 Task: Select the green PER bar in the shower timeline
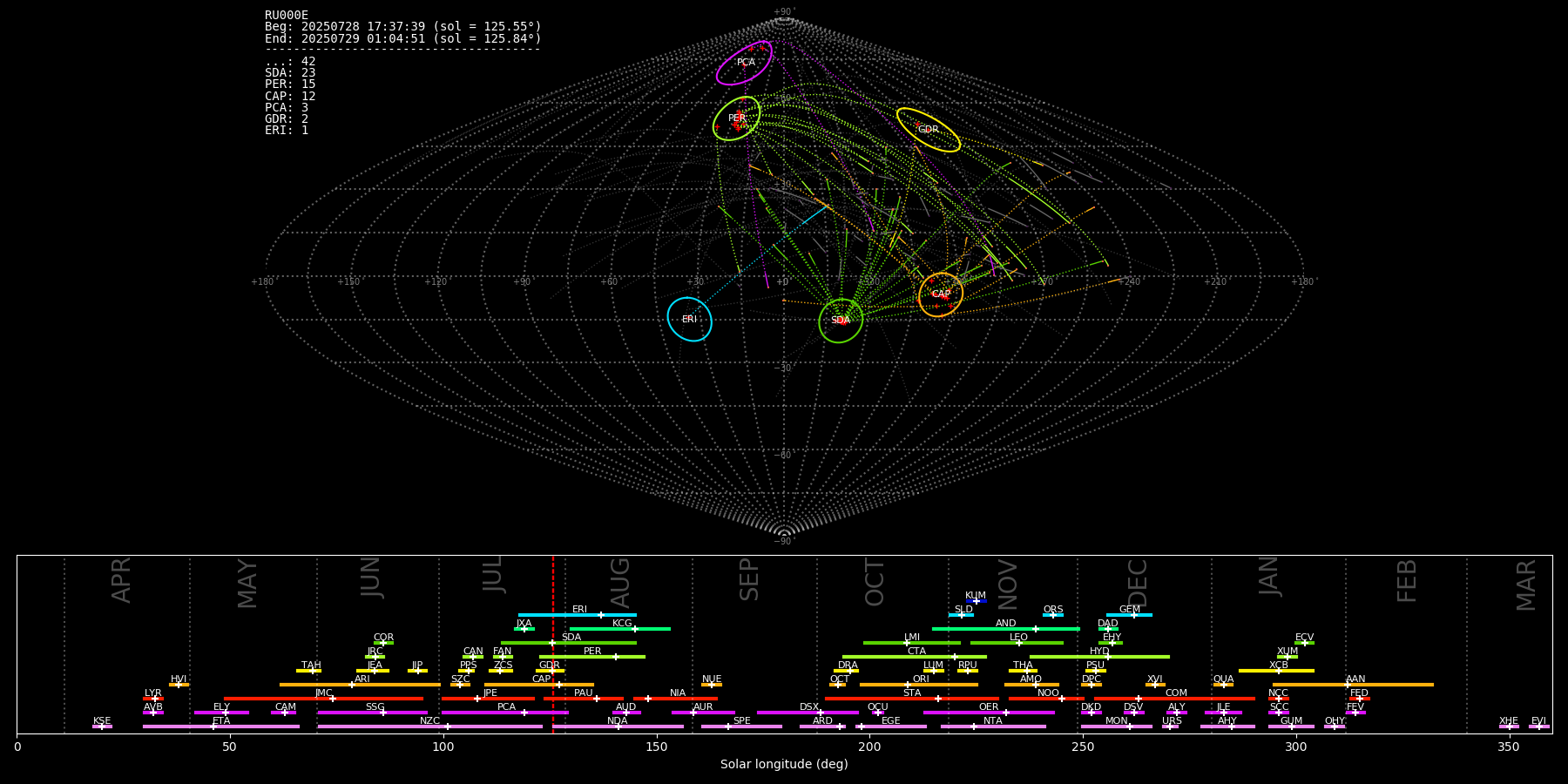(x=592, y=657)
